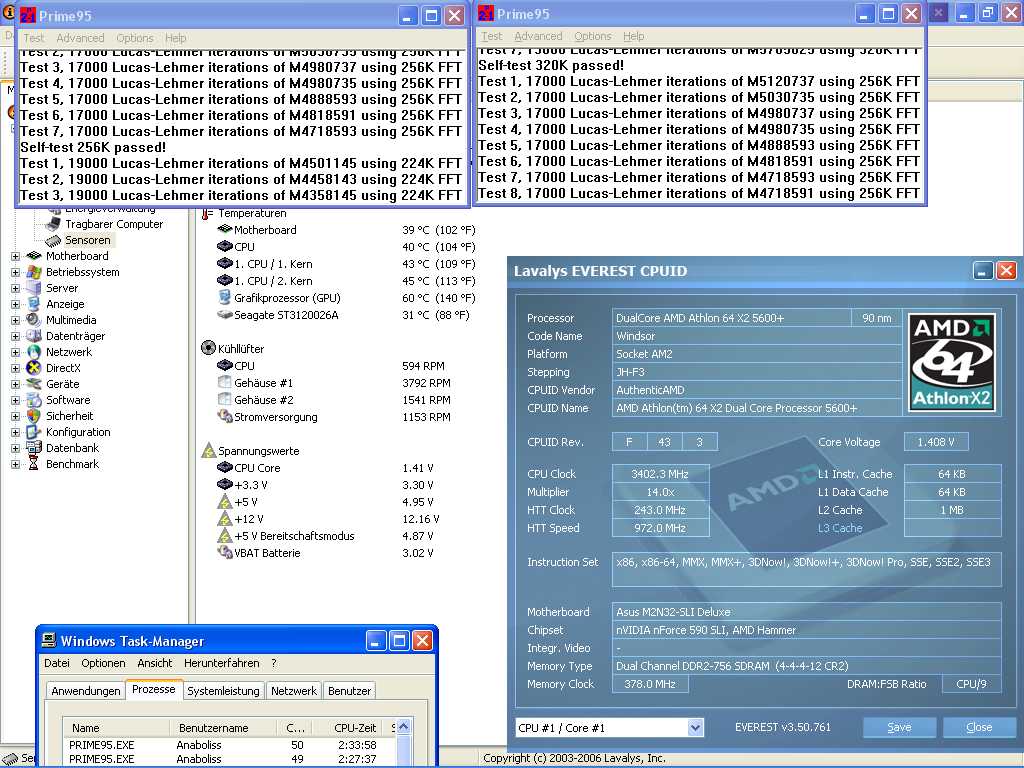Image resolution: width=1024 pixels, height=768 pixels.
Task: Open the Options menu in right Prime95
Action: pyautogui.click(x=593, y=36)
